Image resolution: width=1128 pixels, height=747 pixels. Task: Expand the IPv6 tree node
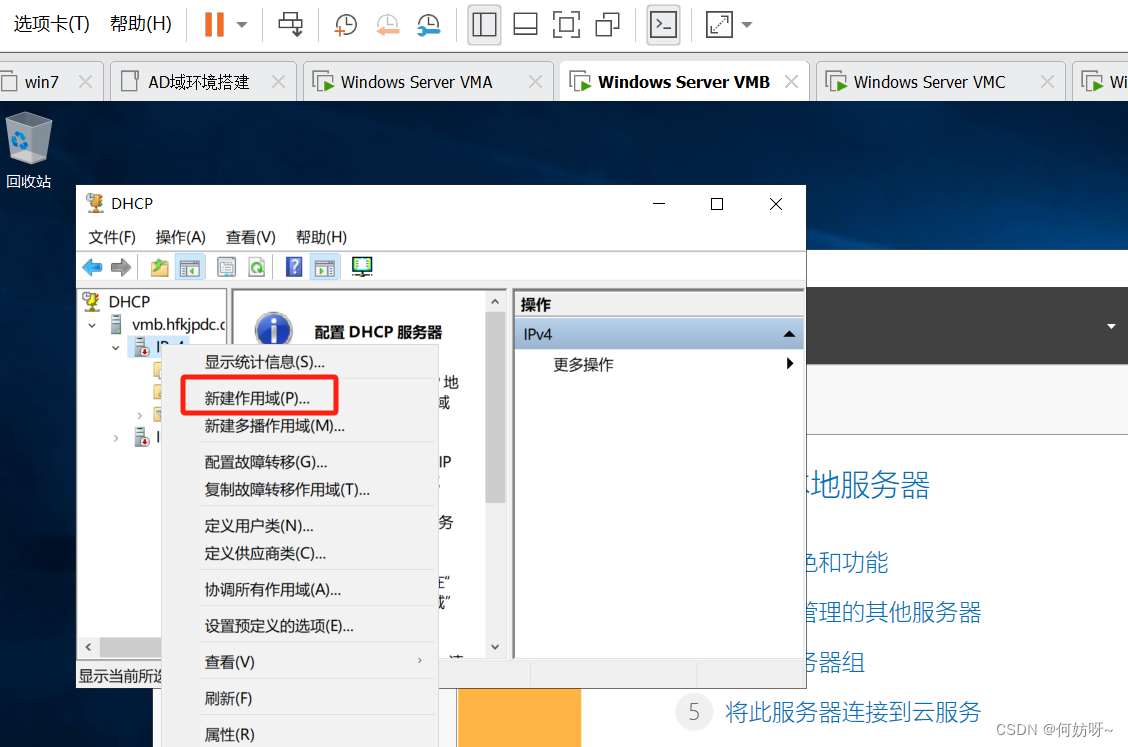[116, 438]
